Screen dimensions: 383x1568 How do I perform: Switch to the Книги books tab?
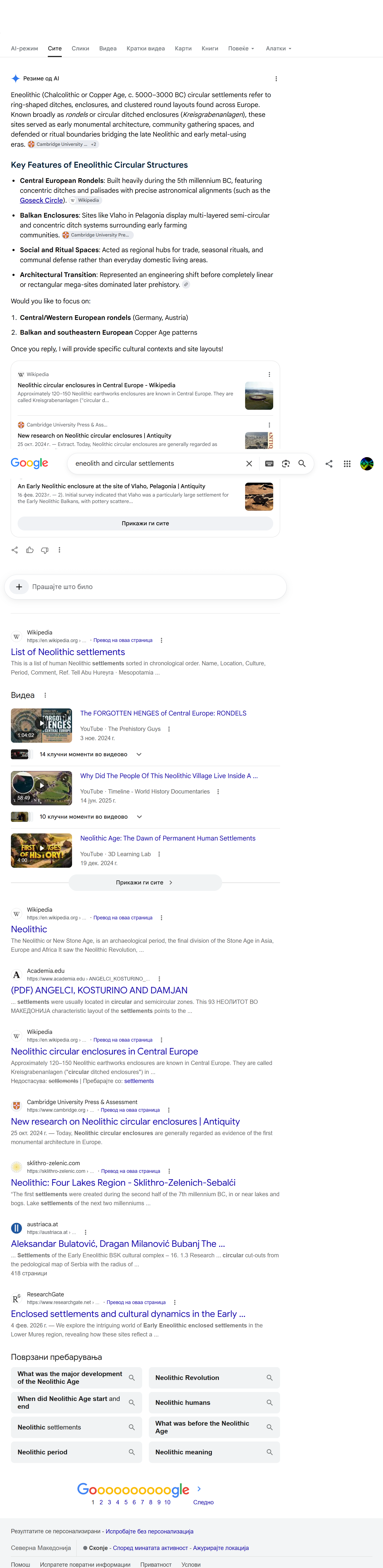point(210,49)
